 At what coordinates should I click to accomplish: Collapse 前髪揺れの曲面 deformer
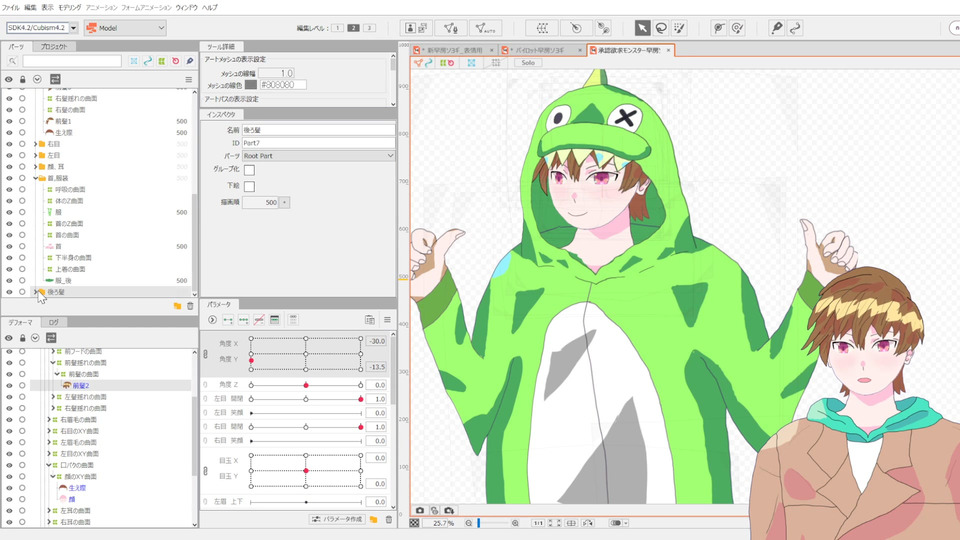click(x=53, y=362)
